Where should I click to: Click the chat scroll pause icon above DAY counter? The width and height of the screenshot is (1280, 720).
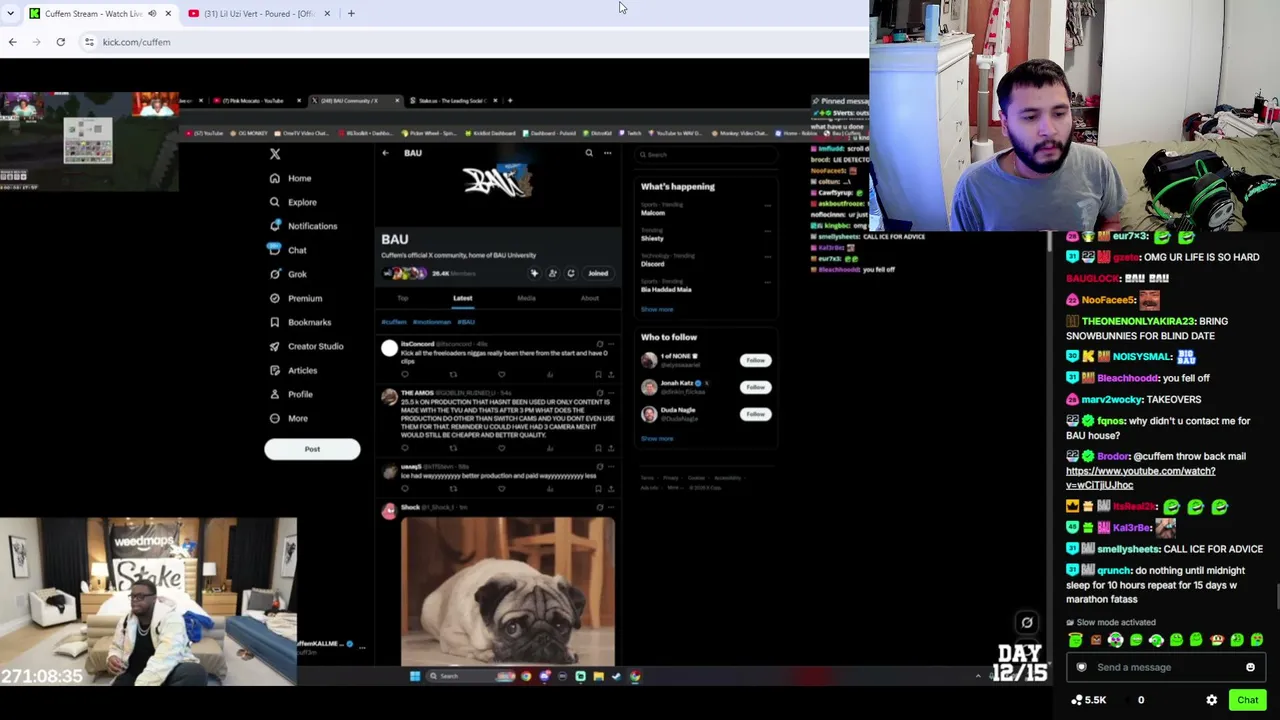(x=1027, y=623)
